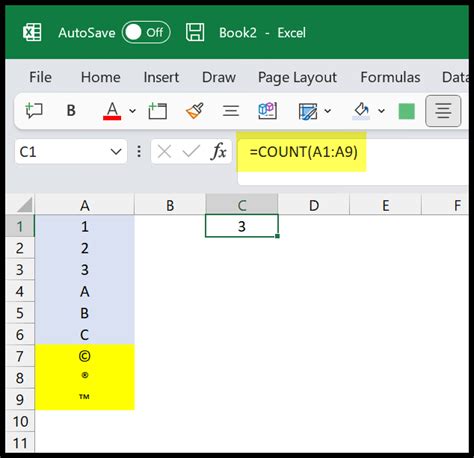Expand the font color dropdown arrow

[x=132, y=111]
